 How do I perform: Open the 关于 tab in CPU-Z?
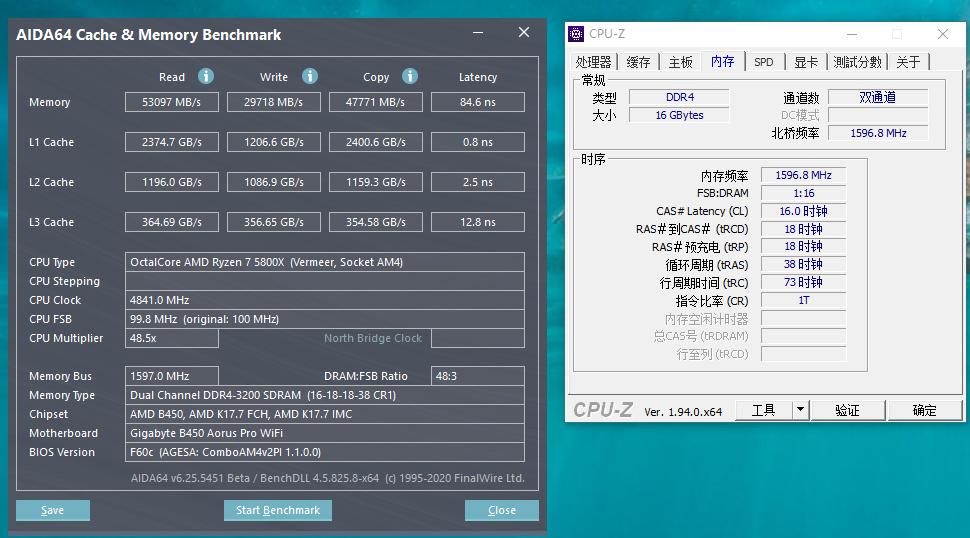[908, 62]
